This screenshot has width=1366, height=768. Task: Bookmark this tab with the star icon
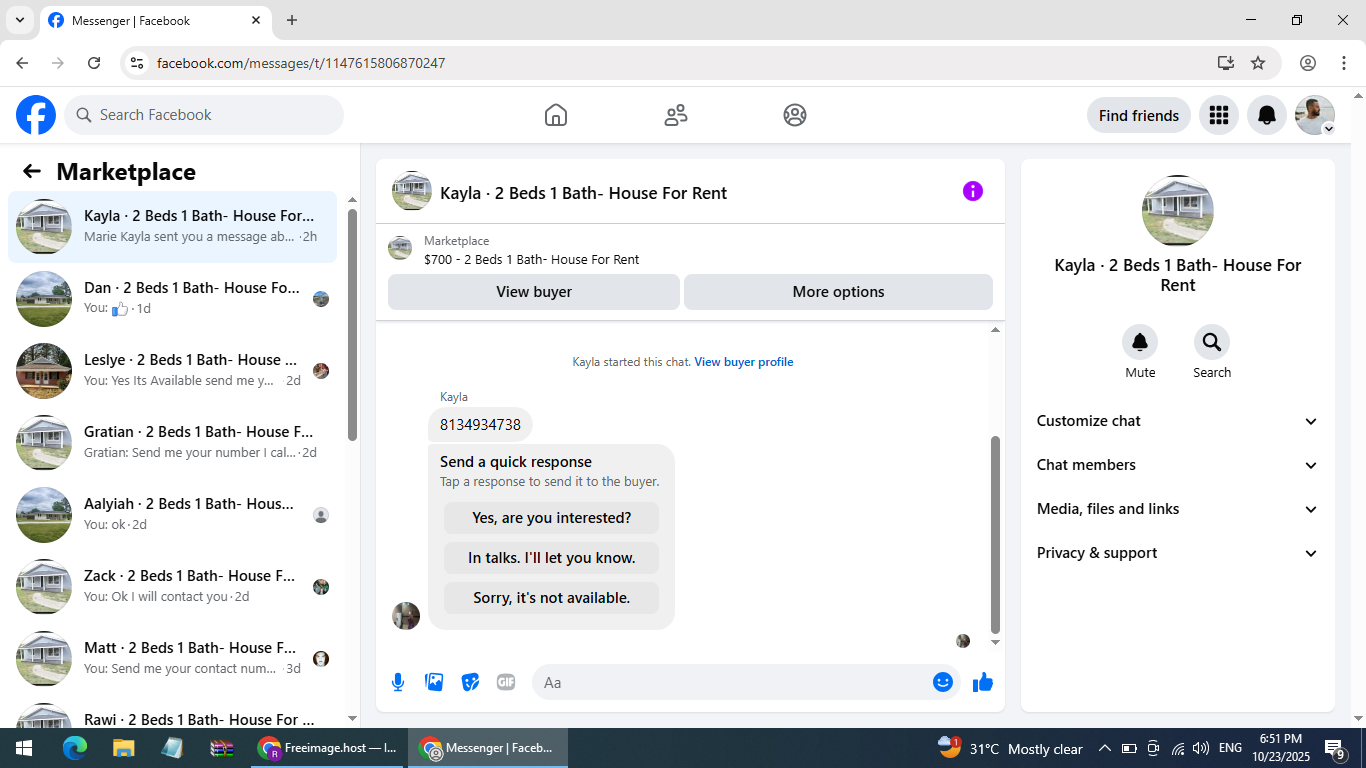[x=1258, y=63]
